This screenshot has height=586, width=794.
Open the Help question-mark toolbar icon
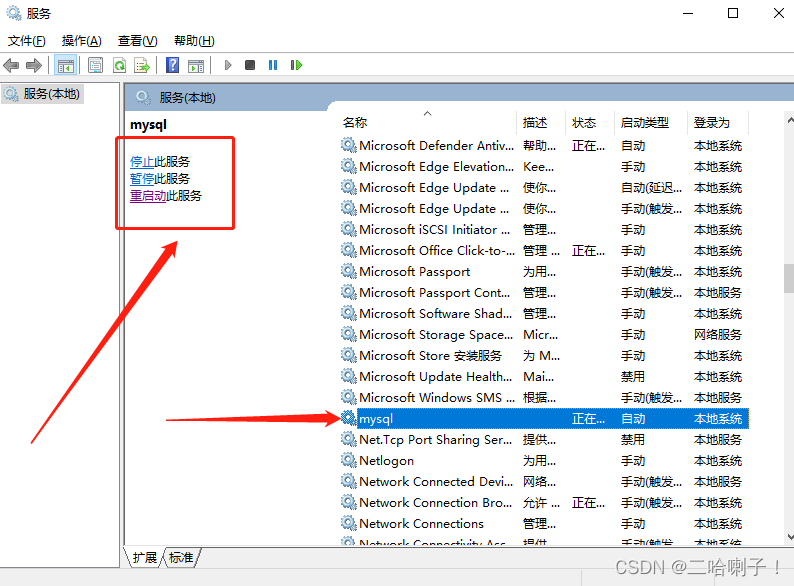[172, 65]
